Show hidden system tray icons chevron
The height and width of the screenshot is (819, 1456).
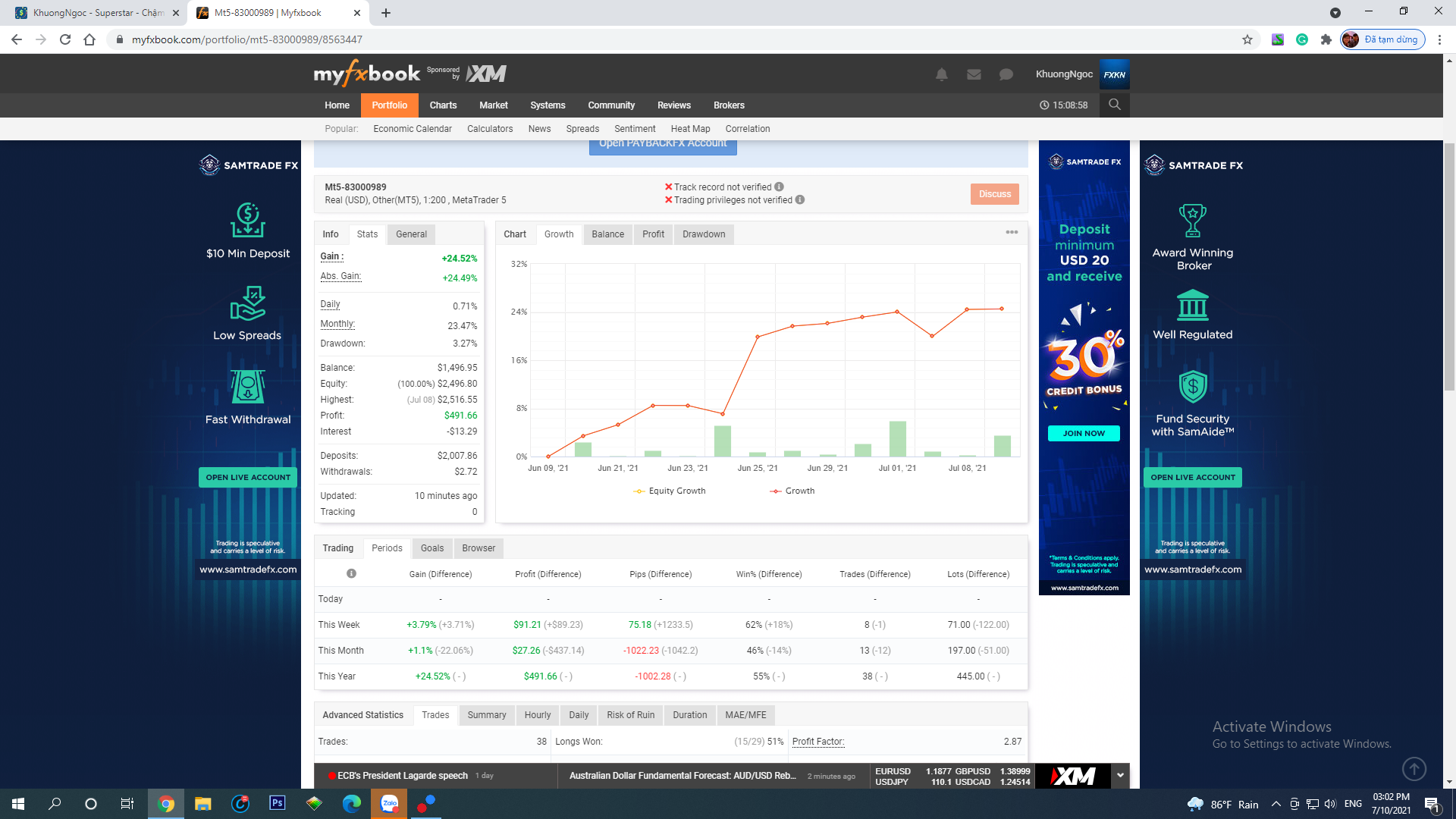coord(1276,804)
